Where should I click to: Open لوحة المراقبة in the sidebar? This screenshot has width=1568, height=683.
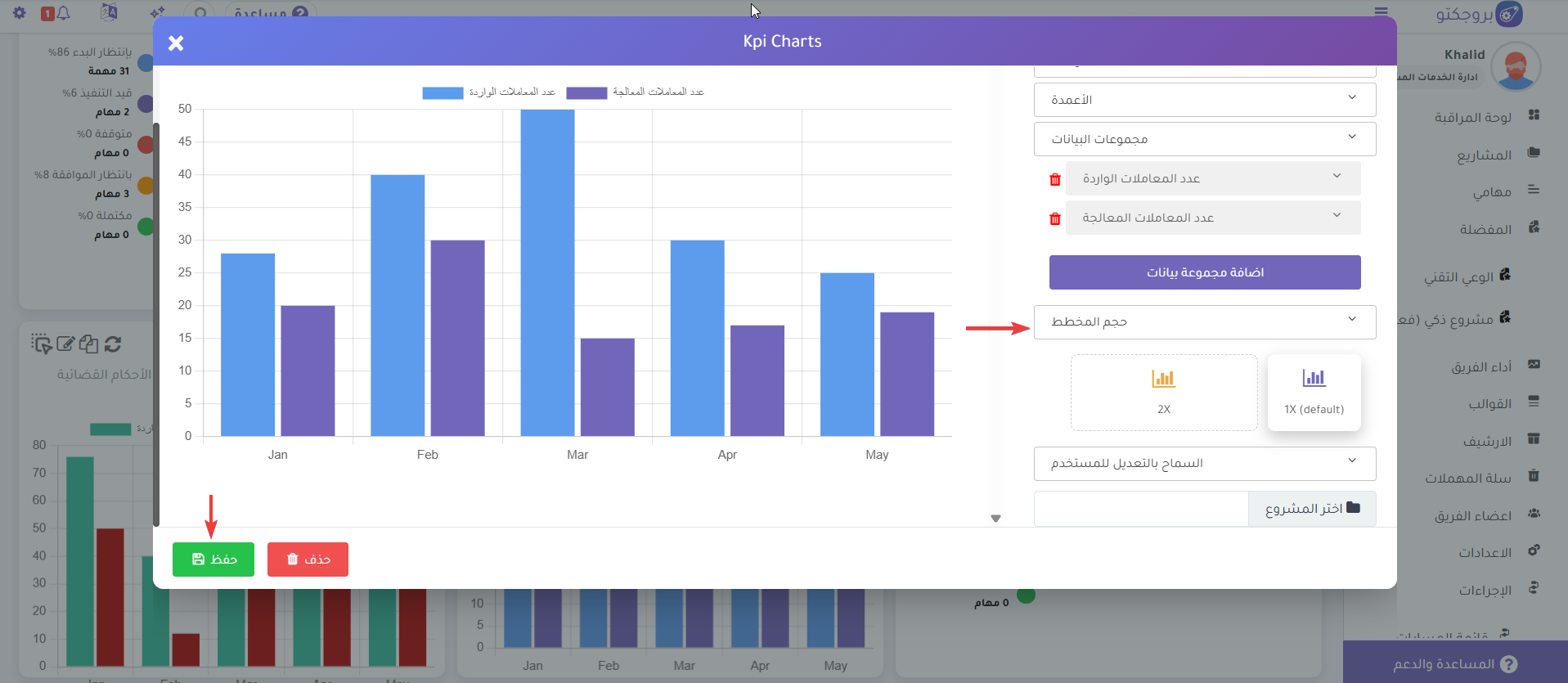[1472, 117]
